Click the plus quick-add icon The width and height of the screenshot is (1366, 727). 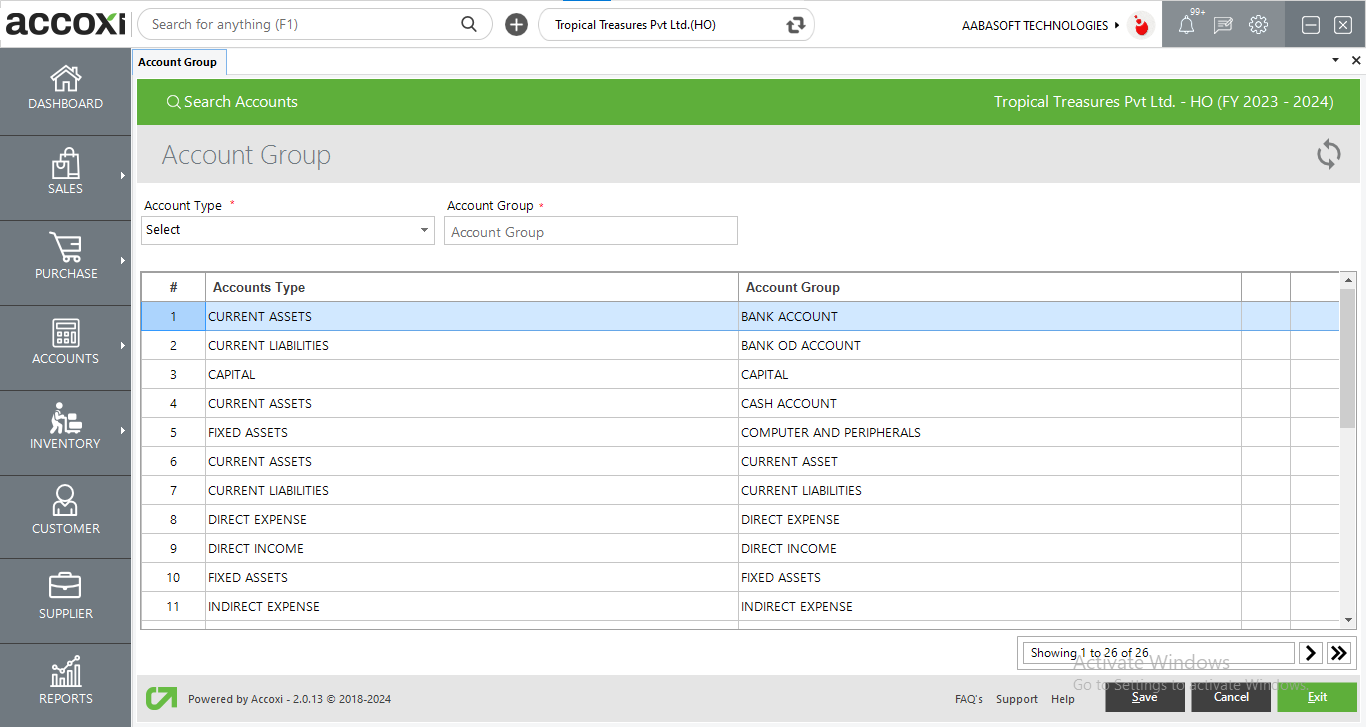click(516, 25)
